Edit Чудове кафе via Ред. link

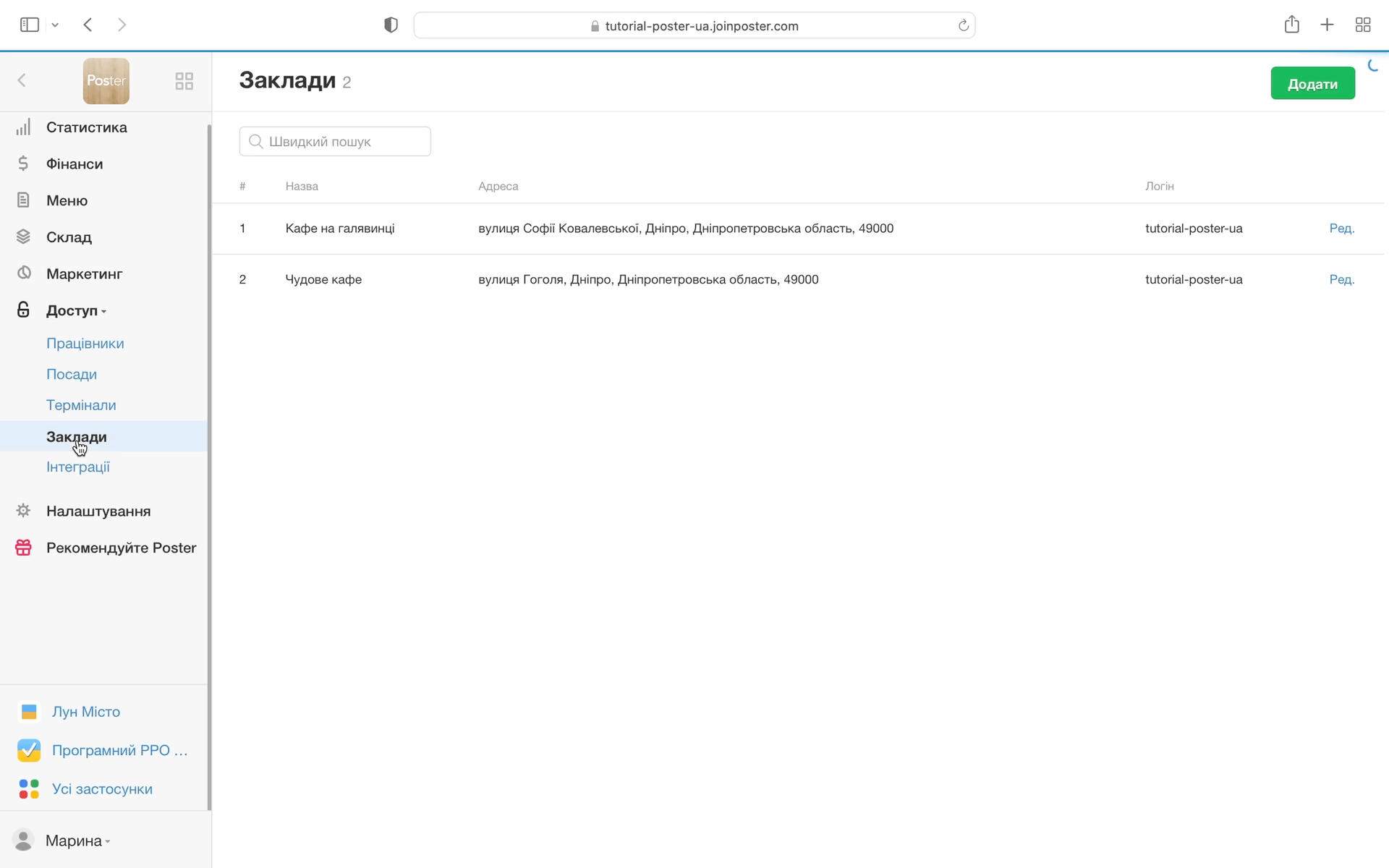point(1341,279)
